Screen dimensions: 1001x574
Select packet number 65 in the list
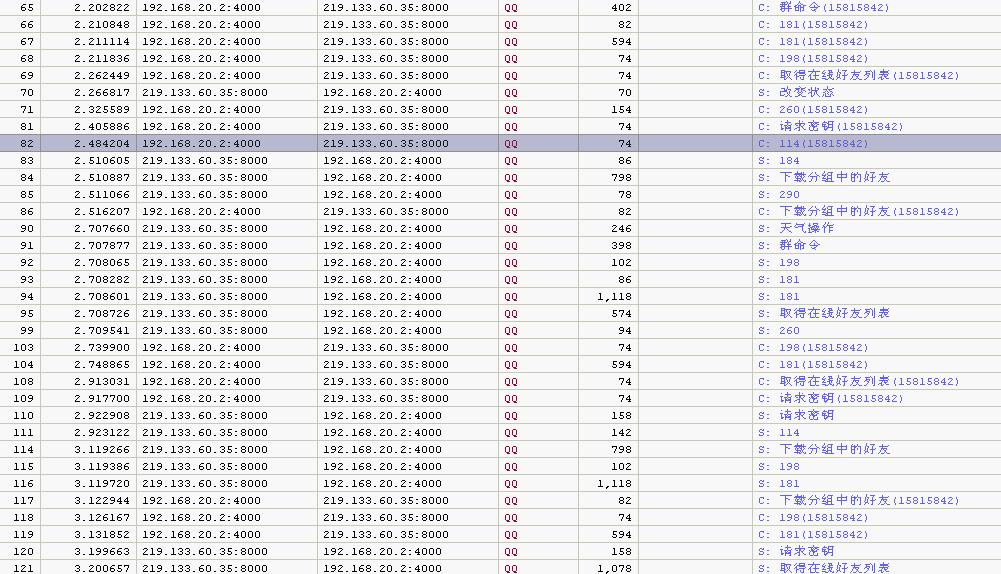tap(27, 8)
